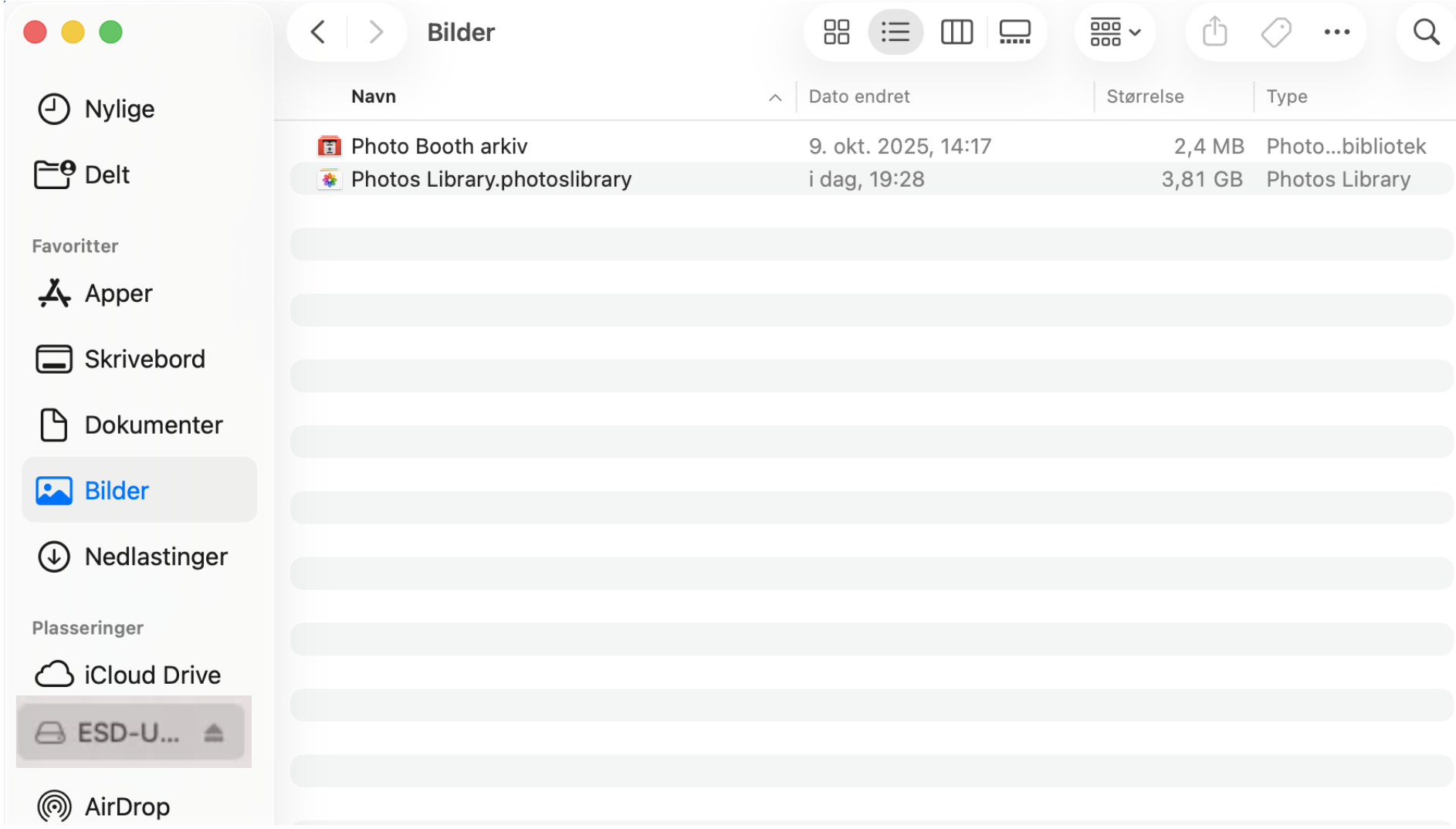Switch to column view
This screenshot has height=829, width=1456.
(957, 32)
